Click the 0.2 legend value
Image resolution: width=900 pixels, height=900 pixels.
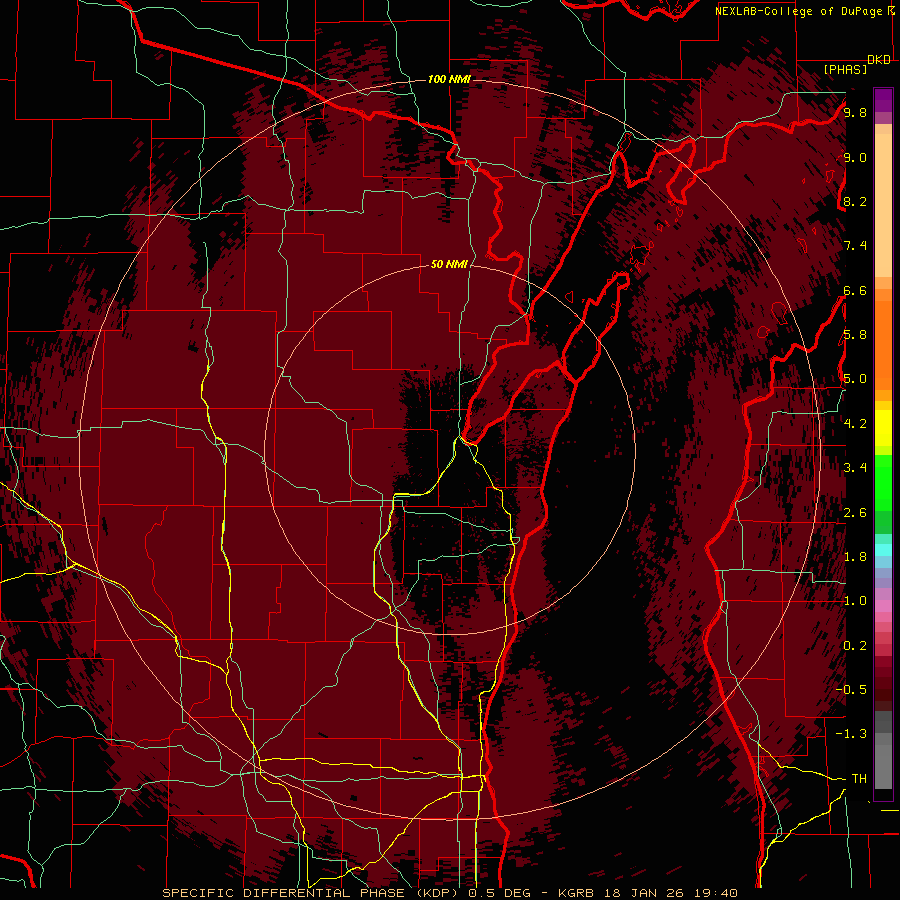click(855, 646)
